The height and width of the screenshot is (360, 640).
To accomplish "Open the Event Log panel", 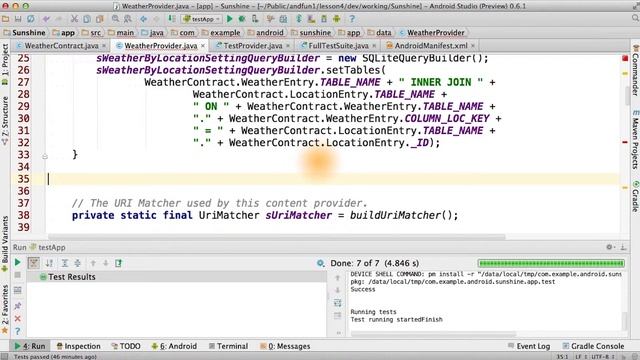I will [x=529, y=346].
